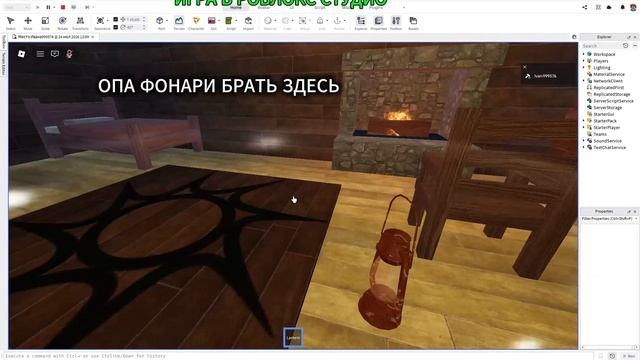Toggle the Properties panel button

378,22
